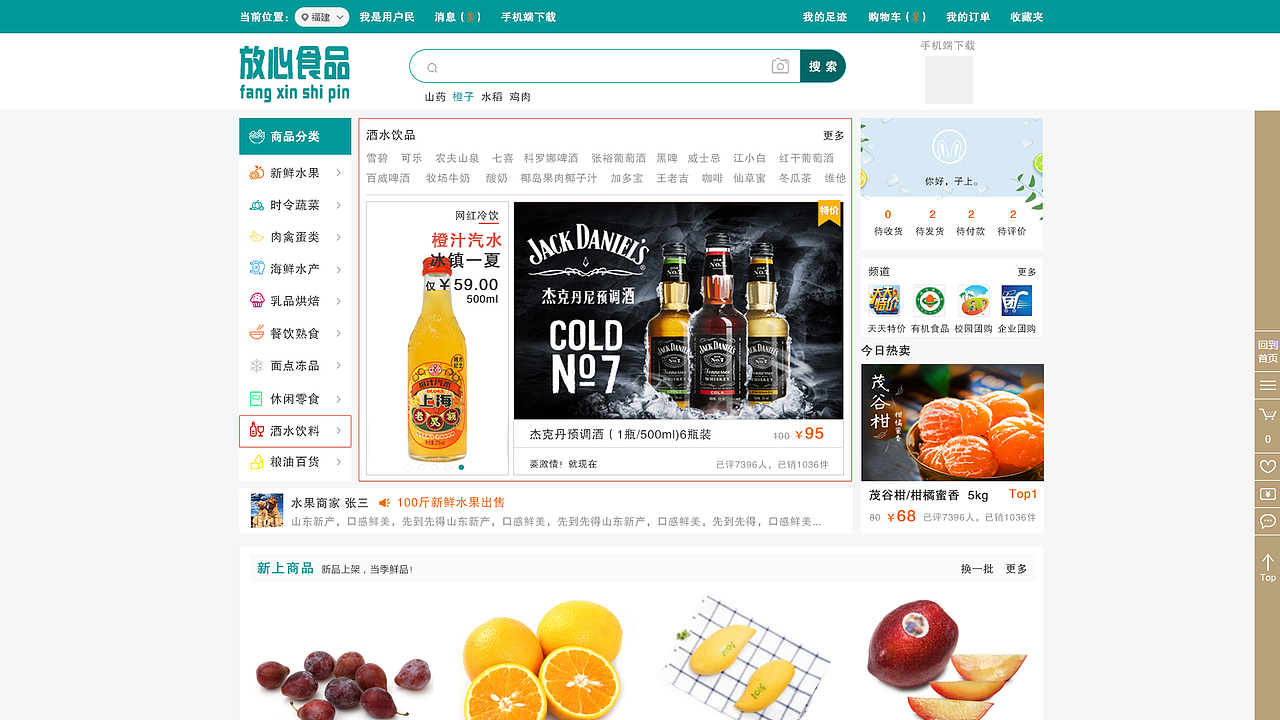Image resolution: width=1280 pixels, height=720 pixels.
Task: Click the Top arrow to return up
Action: pyautogui.click(x=1268, y=567)
